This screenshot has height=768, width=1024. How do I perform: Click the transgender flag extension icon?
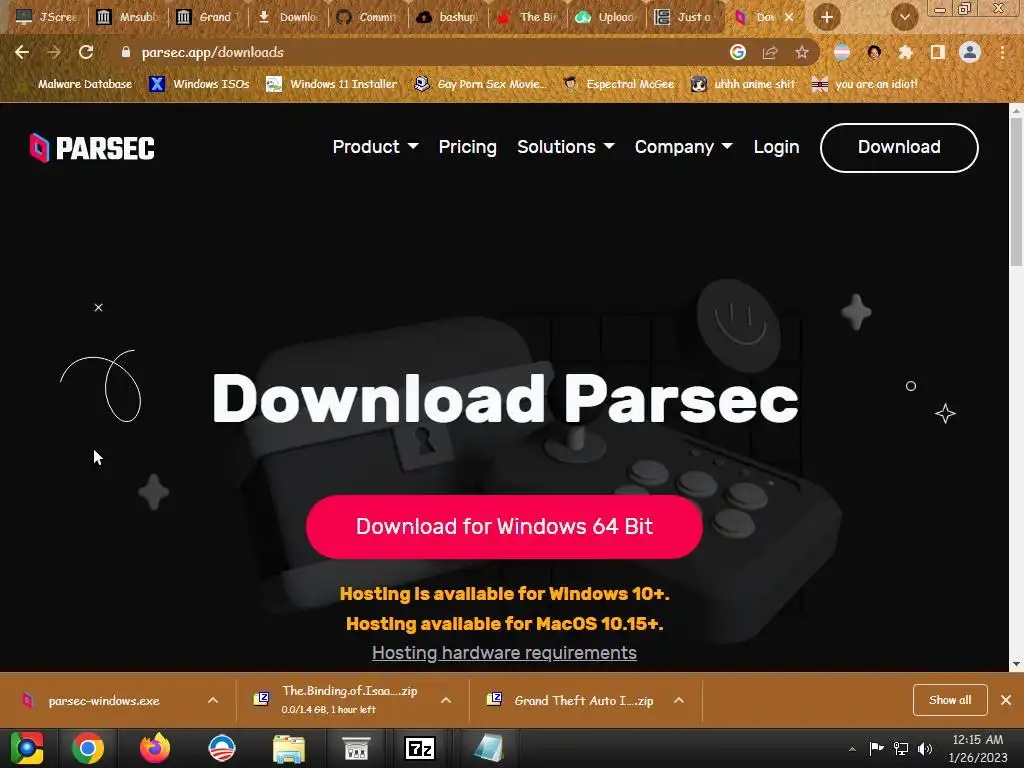[841, 52]
